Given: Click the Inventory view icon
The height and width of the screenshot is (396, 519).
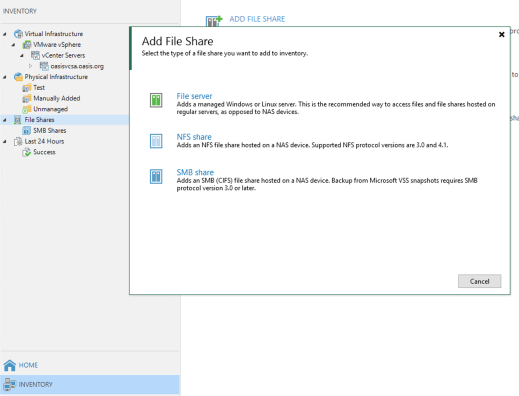Looking at the screenshot, I should (x=10, y=384).
